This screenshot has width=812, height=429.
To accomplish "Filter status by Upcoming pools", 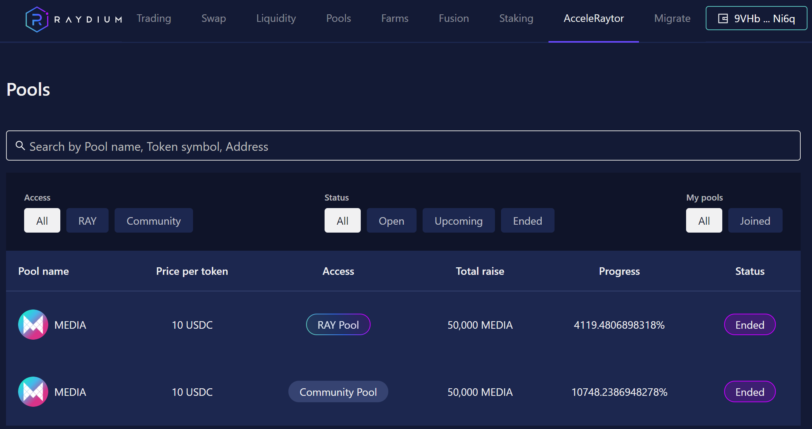I will pyautogui.click(x=458, y=221).
